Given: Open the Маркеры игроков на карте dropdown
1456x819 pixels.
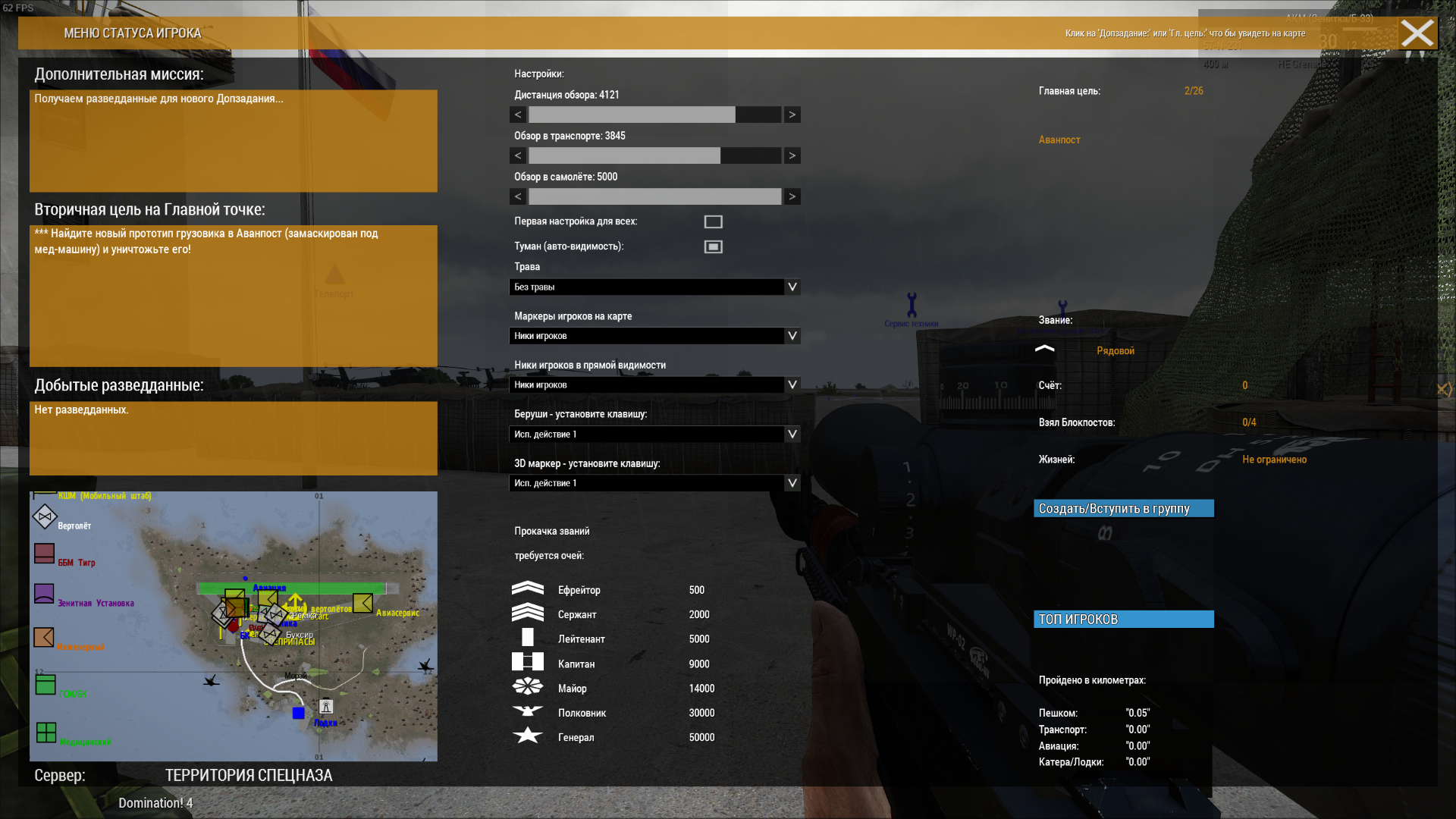Looking at the screenshot, I should tap(654, 336).
